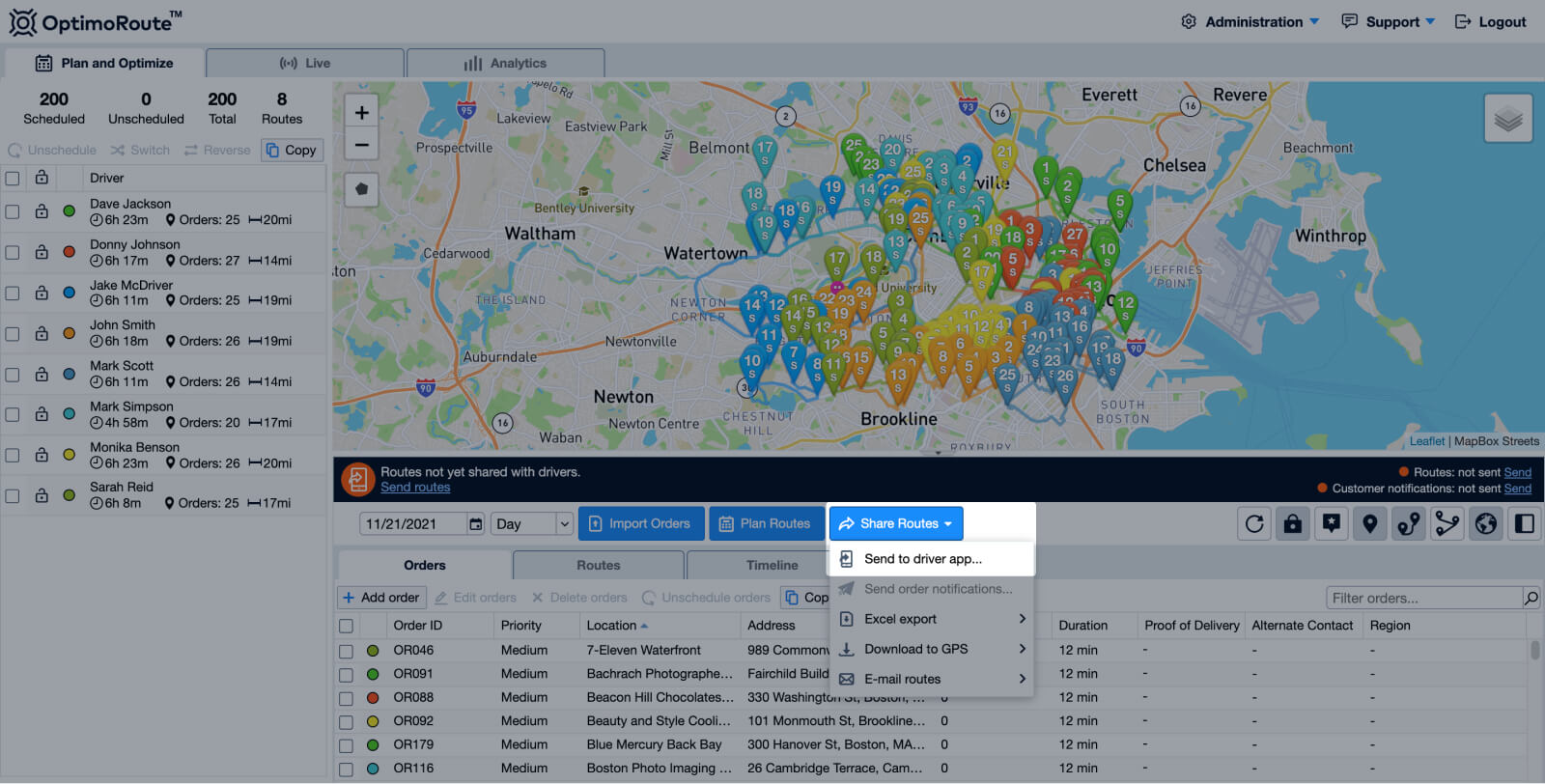Screen dimensions: 1545x784
Task: Select the polygon draw tool on map
Action: (361, 189)
